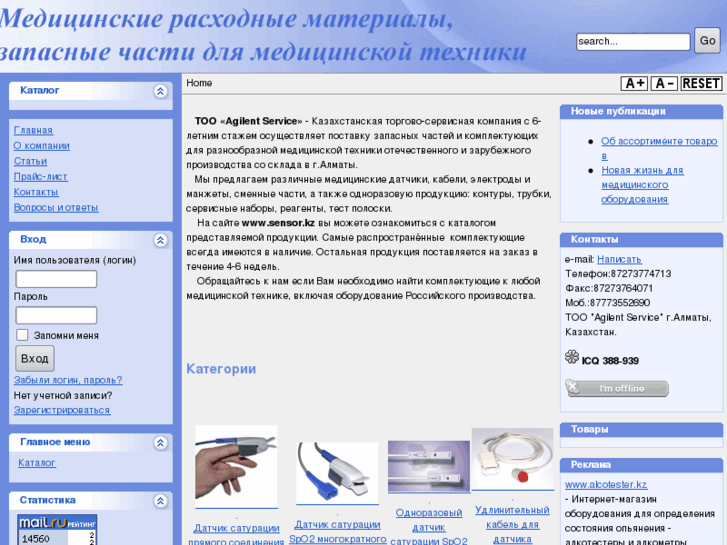727x545 pixels.
Task: Click the Зарегистрироваться link
Action: (62, 410)
